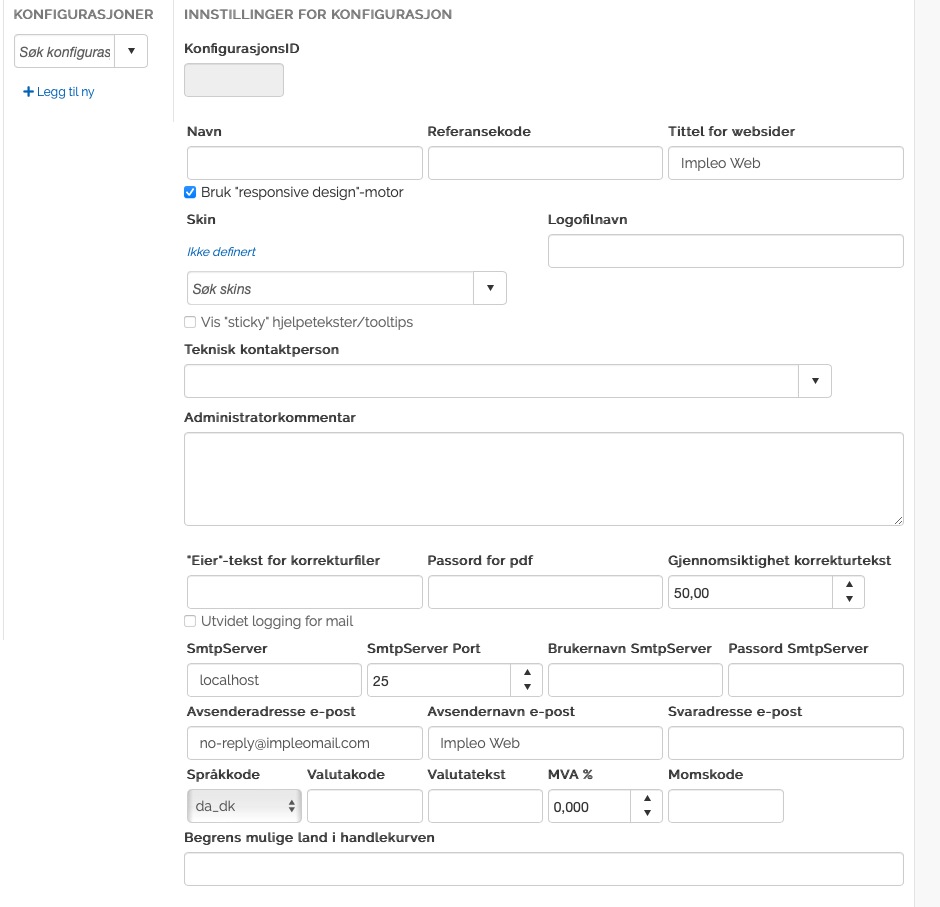Enable Utvidet logging for mail
Screen dimensions: 940x907
coord(190,621)
